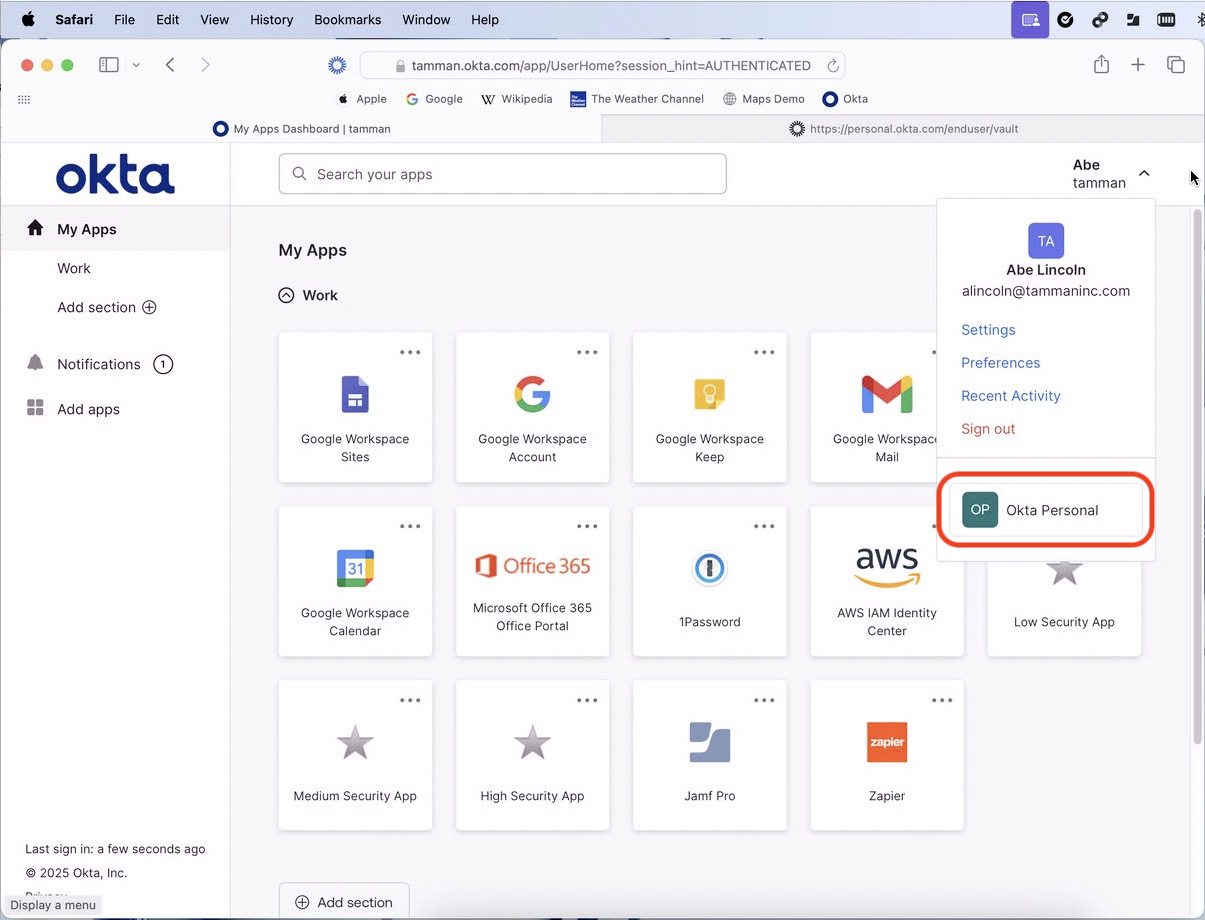Open the Jamf Pro app
Viewport: 1205px width, 920px height.
(x=709, y=755)
